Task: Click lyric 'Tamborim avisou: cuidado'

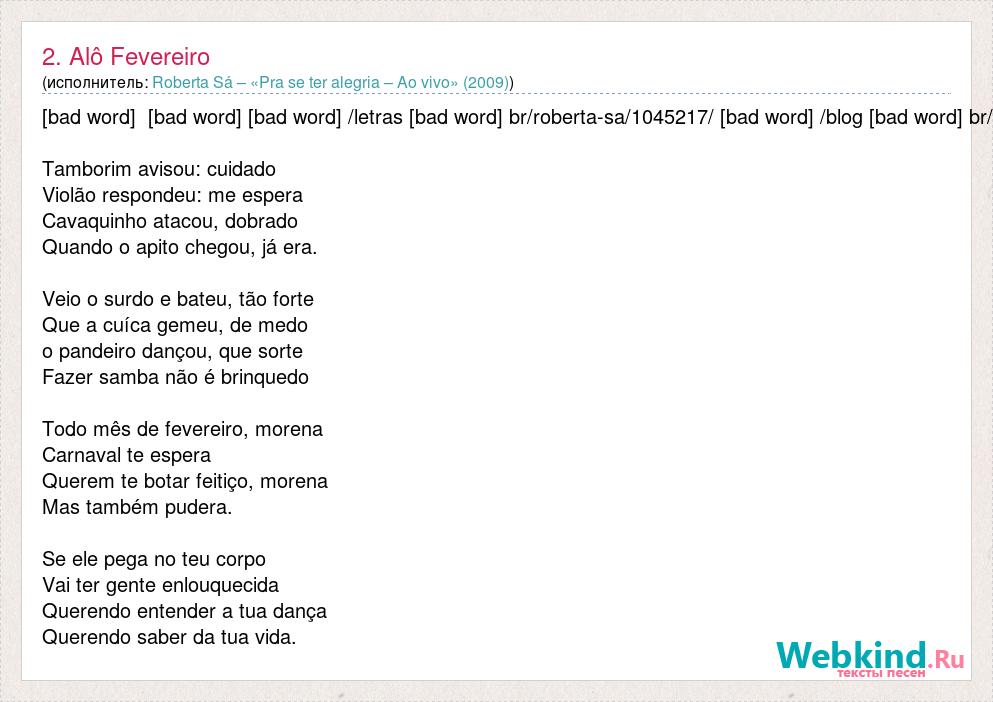Action: pos(159,169)
